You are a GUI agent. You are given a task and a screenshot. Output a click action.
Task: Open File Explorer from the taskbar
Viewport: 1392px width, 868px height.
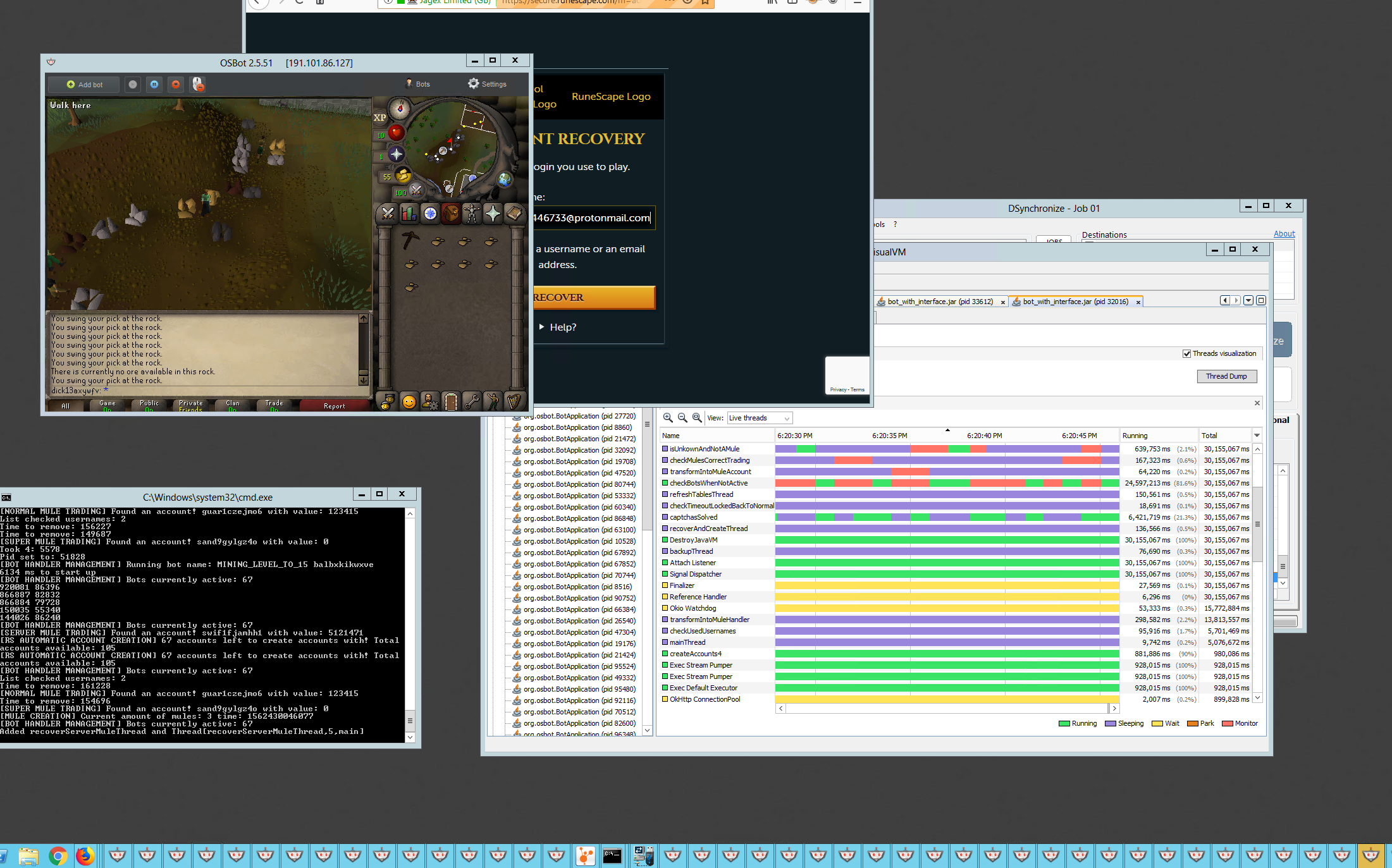pos(28,856)
